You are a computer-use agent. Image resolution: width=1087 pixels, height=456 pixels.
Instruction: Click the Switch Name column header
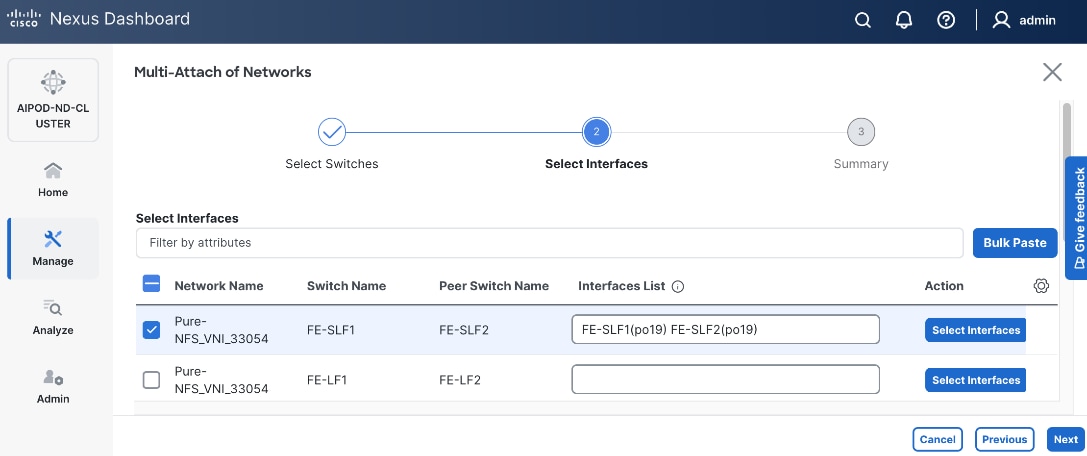click(x=347, y=286)
